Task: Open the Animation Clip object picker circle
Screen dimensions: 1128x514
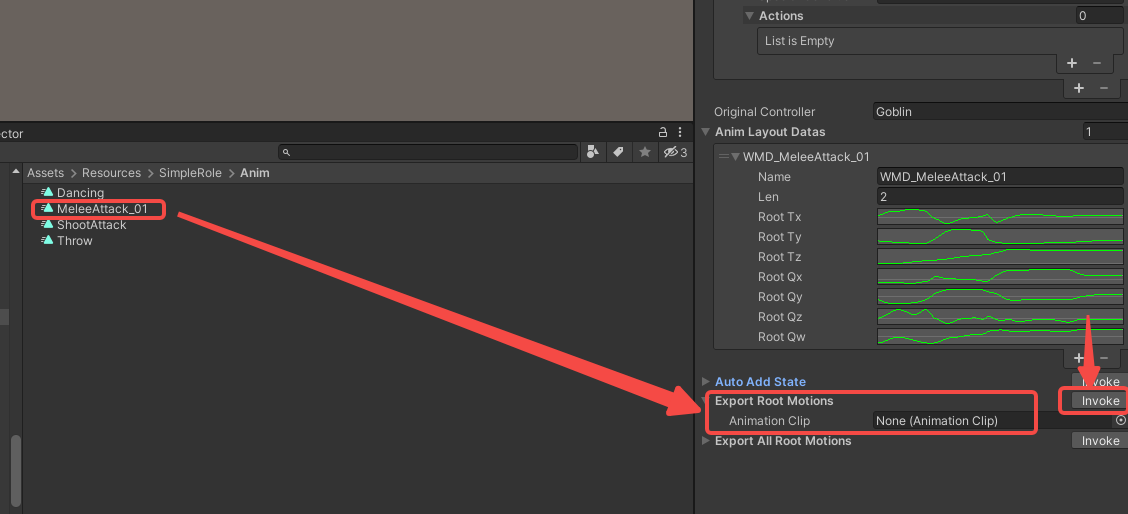Action: [1121, 421]
